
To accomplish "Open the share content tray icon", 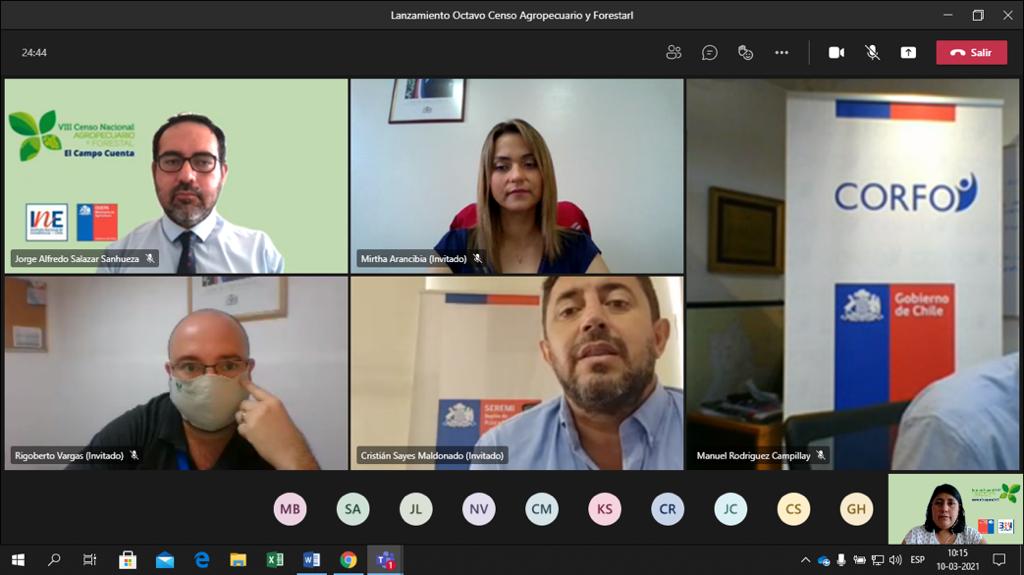I will 908,52.
